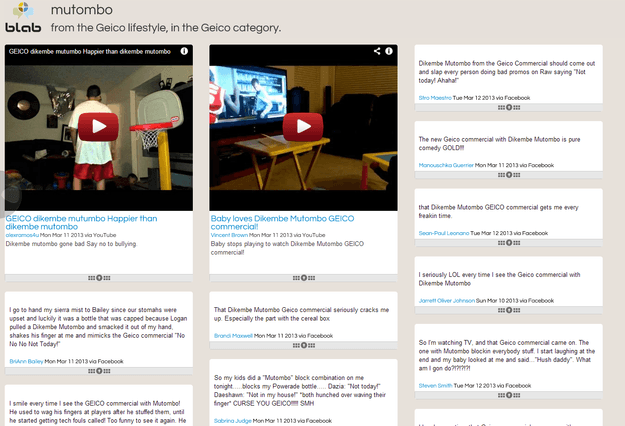Click 'pure comedy GOLD!!!' post text
Image resolution: width=625 pixels, height=426 pixels.
[x=499, y=143]
